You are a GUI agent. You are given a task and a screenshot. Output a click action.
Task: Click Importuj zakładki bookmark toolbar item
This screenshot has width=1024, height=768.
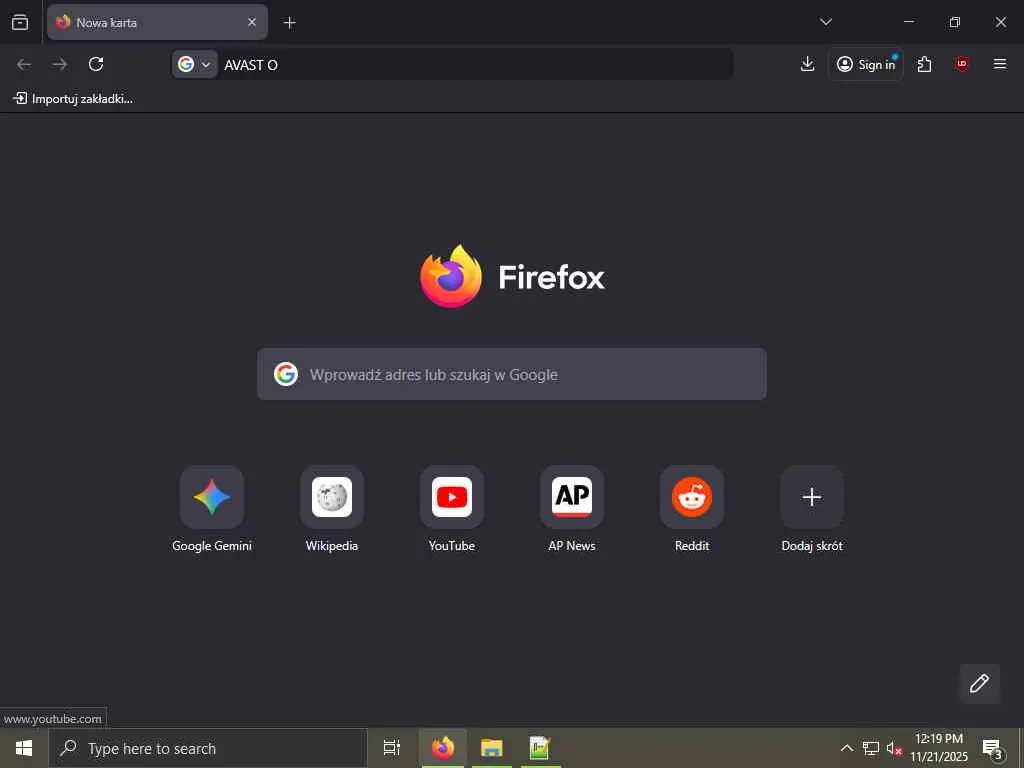(73, 99)
